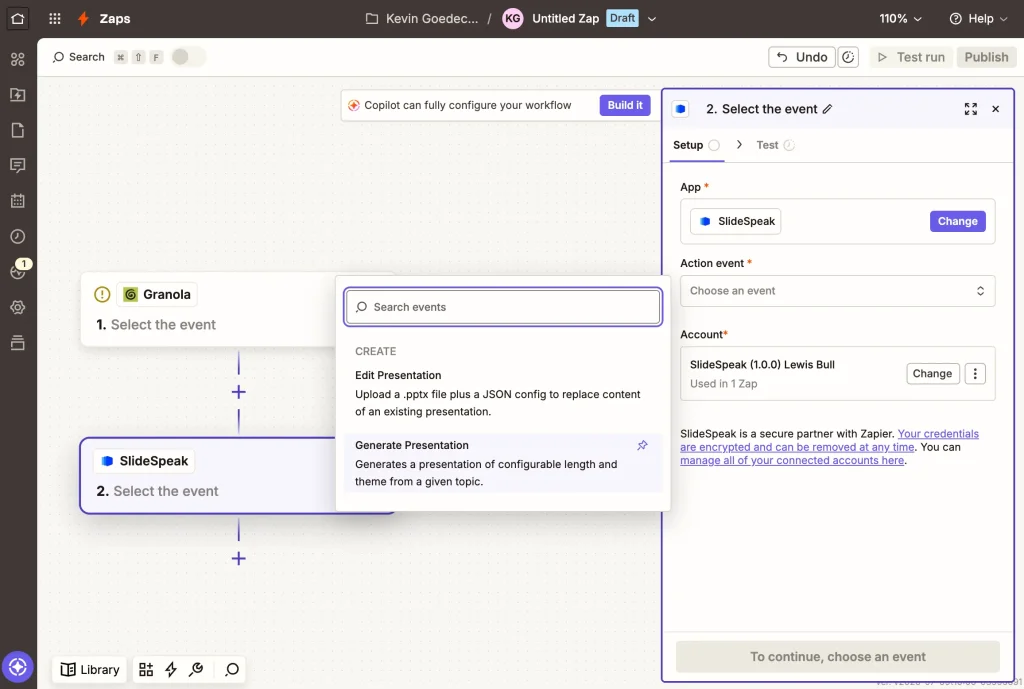Click the Zaps lightning bolt logo
Image resolution: width=1024 pixels, height=689 pixels.
[x=83, y=18]
